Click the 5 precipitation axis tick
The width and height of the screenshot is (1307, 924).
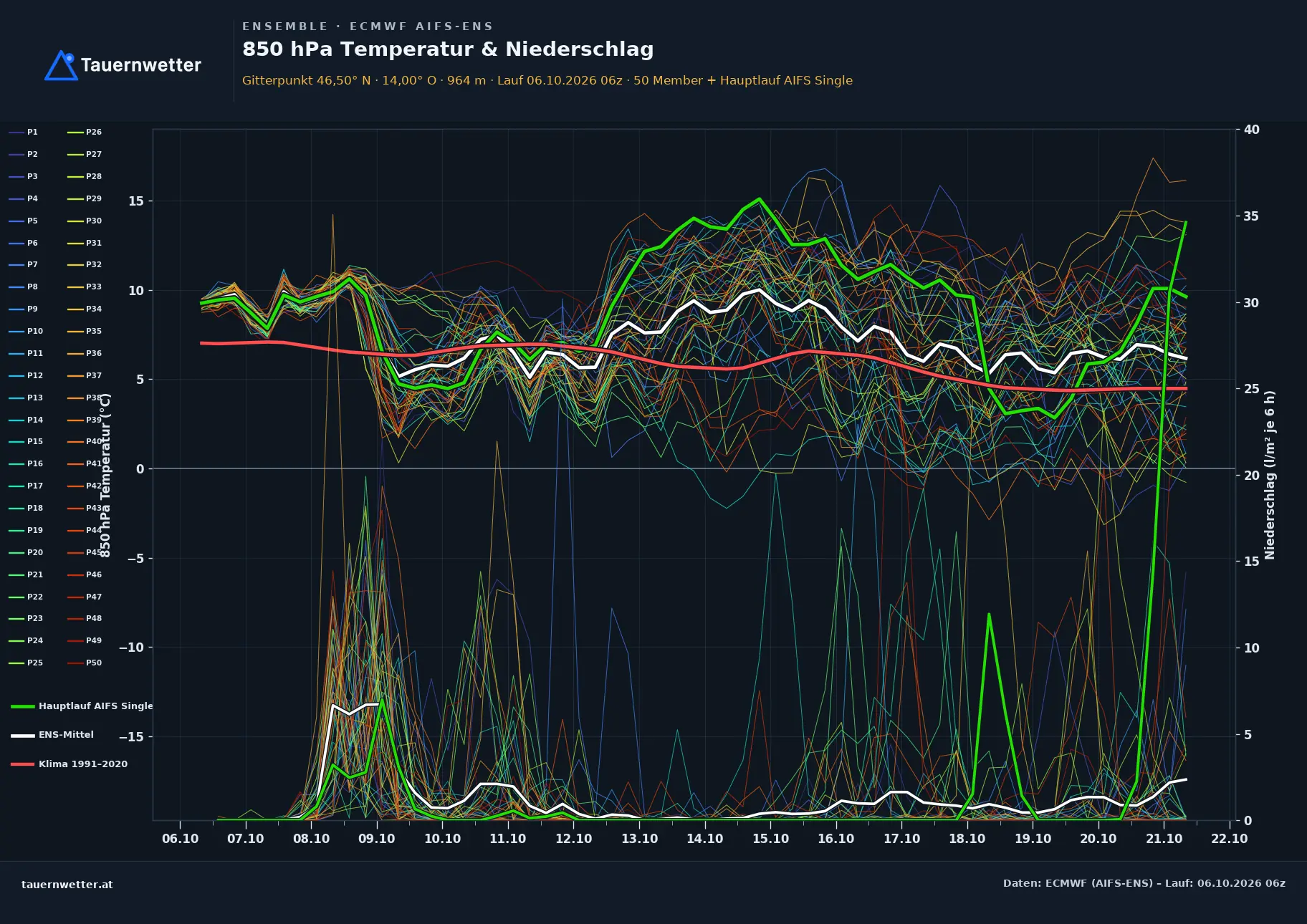[x=1248, y=735]
